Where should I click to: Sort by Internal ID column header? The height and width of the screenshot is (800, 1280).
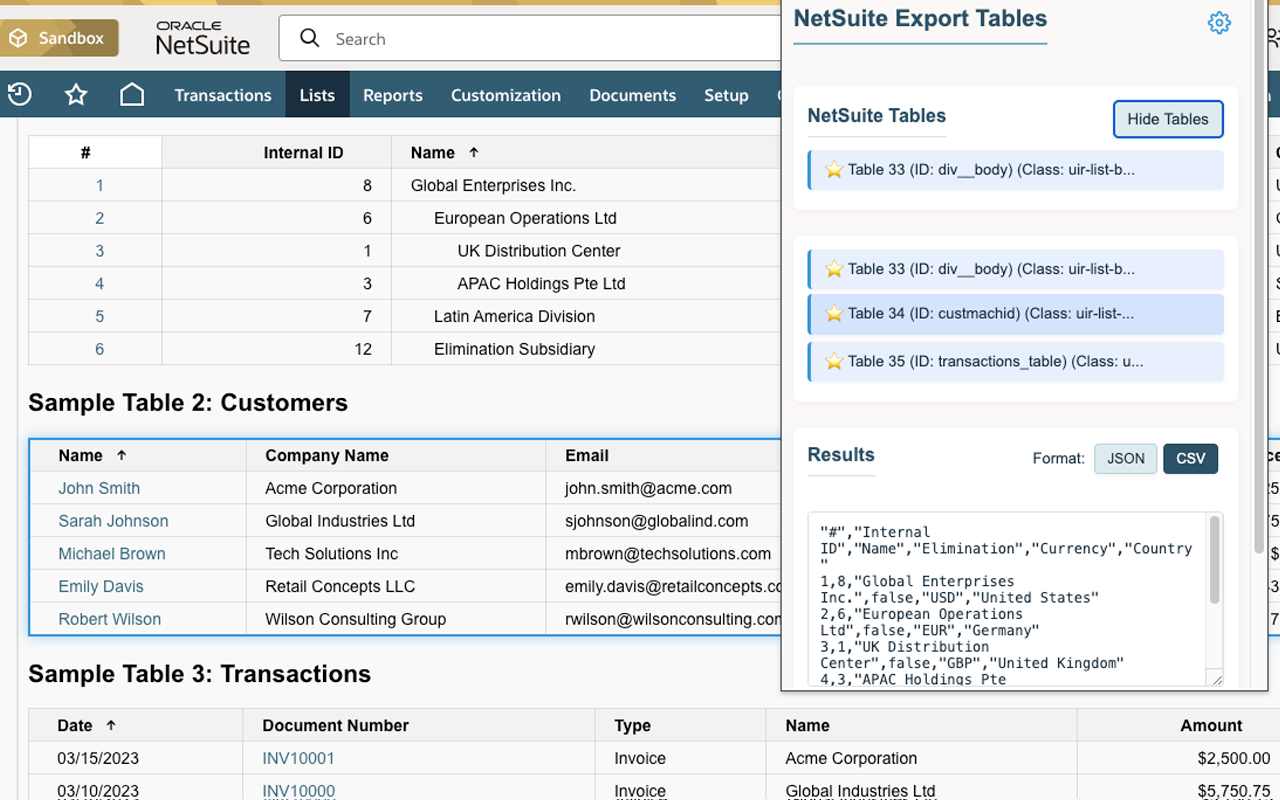point(303,152)
